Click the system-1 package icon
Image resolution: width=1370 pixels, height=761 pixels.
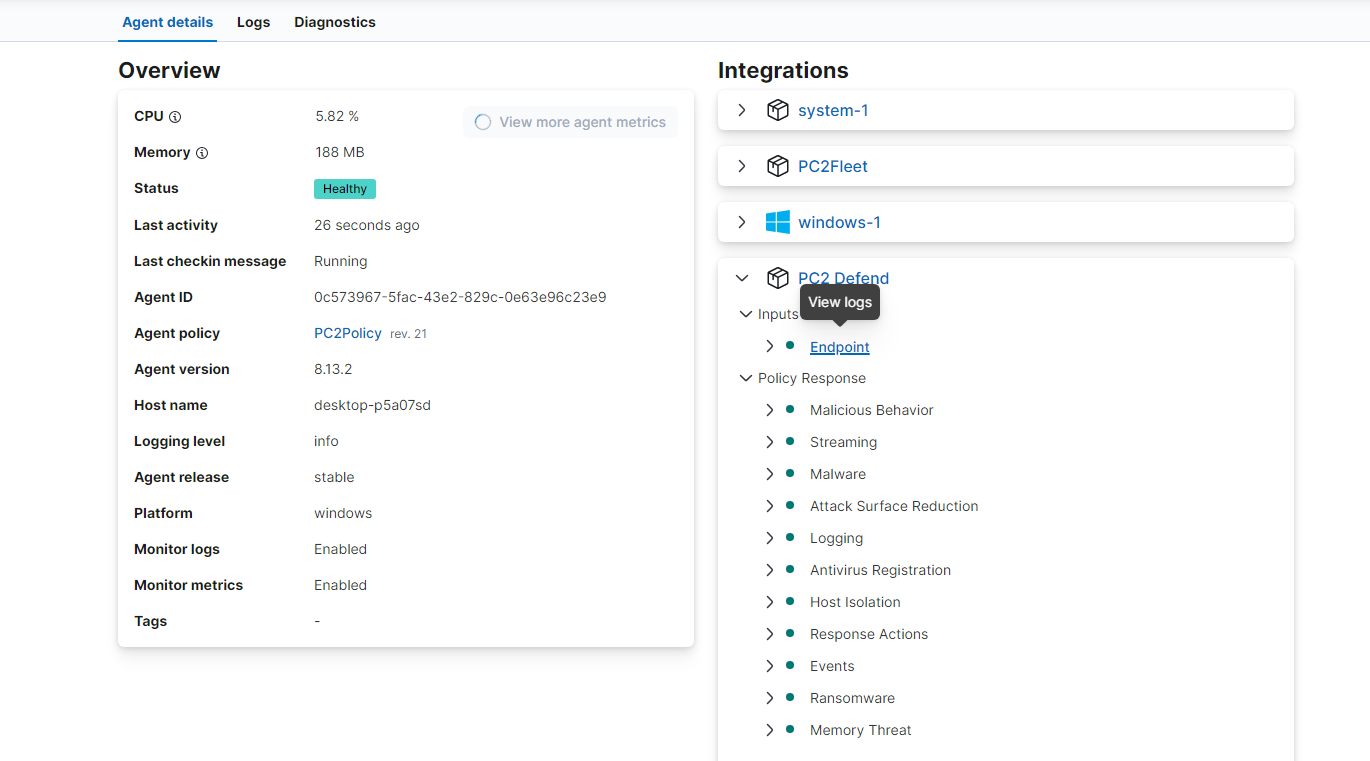[778, 110]
